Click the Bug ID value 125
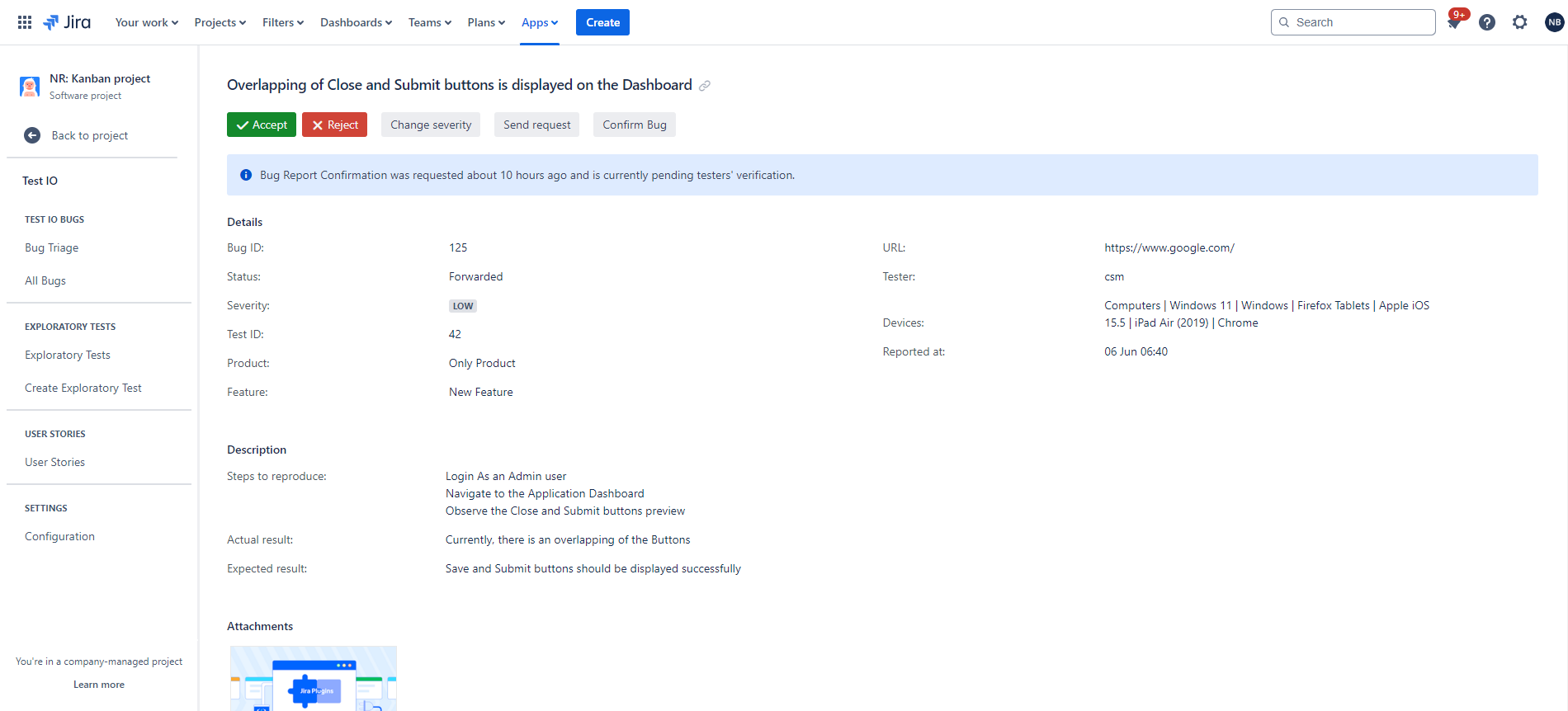Image resolution: width=1568 pixels, height=711 pixels. point(458,247)
